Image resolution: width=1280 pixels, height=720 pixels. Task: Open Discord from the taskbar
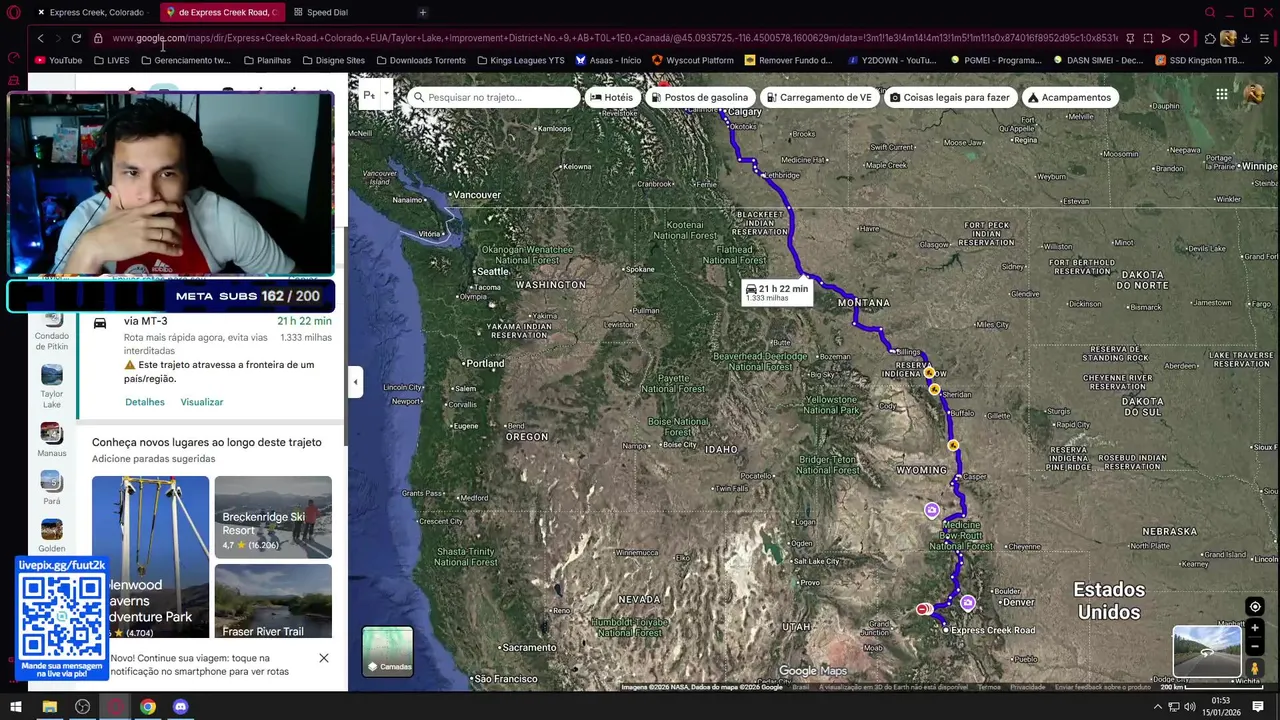[180, 707]
